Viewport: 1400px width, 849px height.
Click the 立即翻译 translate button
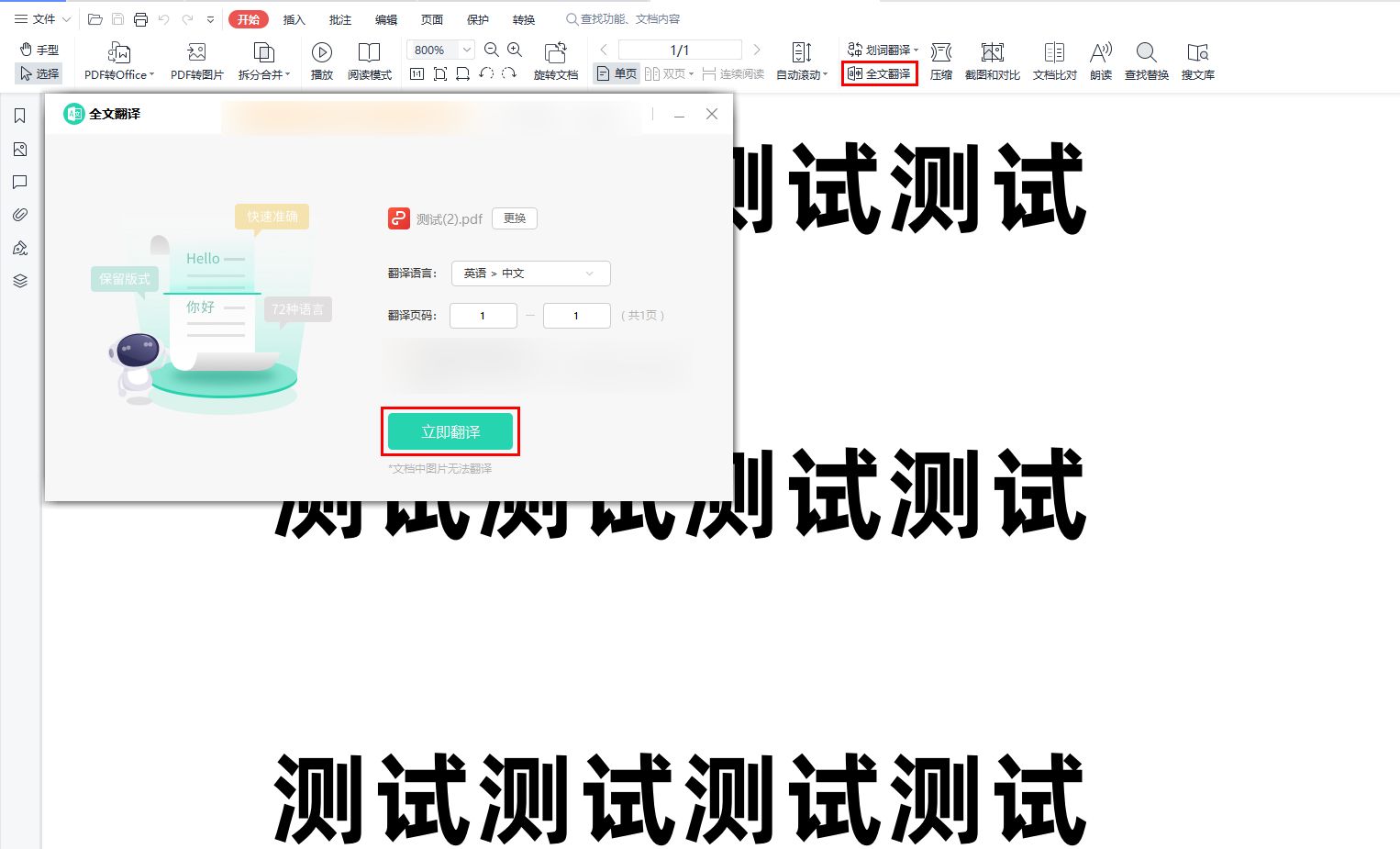click(450, 431)
